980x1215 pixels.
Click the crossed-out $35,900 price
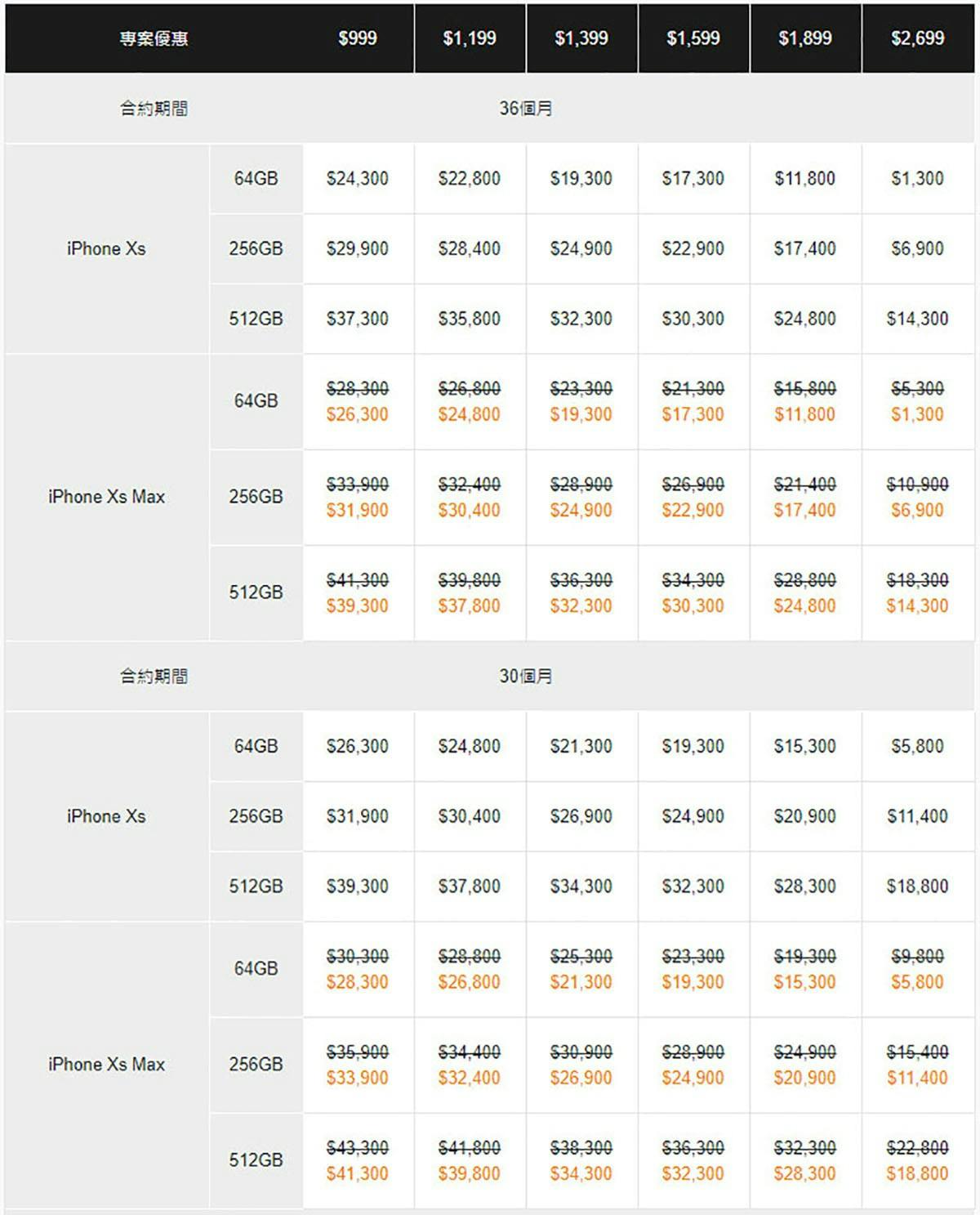(358, 1052)
